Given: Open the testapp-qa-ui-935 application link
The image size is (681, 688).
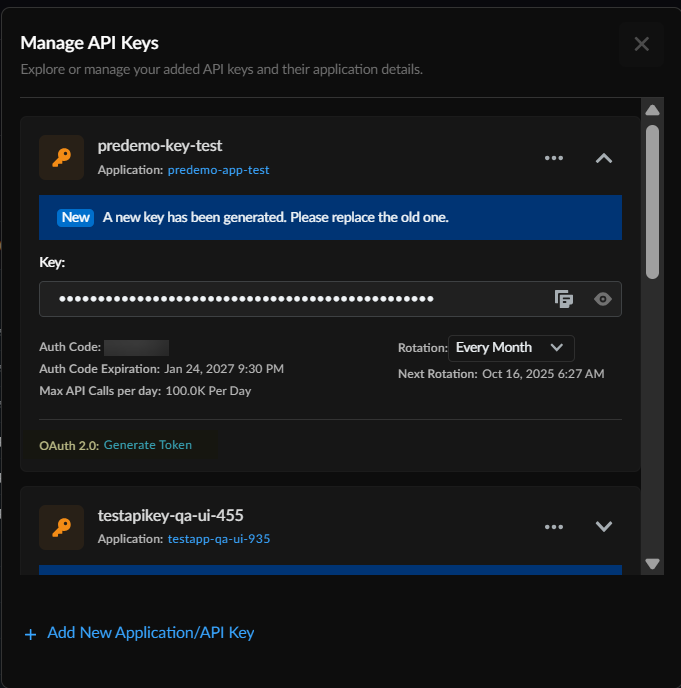Looking at the screenshot, I should pos(218,539).
